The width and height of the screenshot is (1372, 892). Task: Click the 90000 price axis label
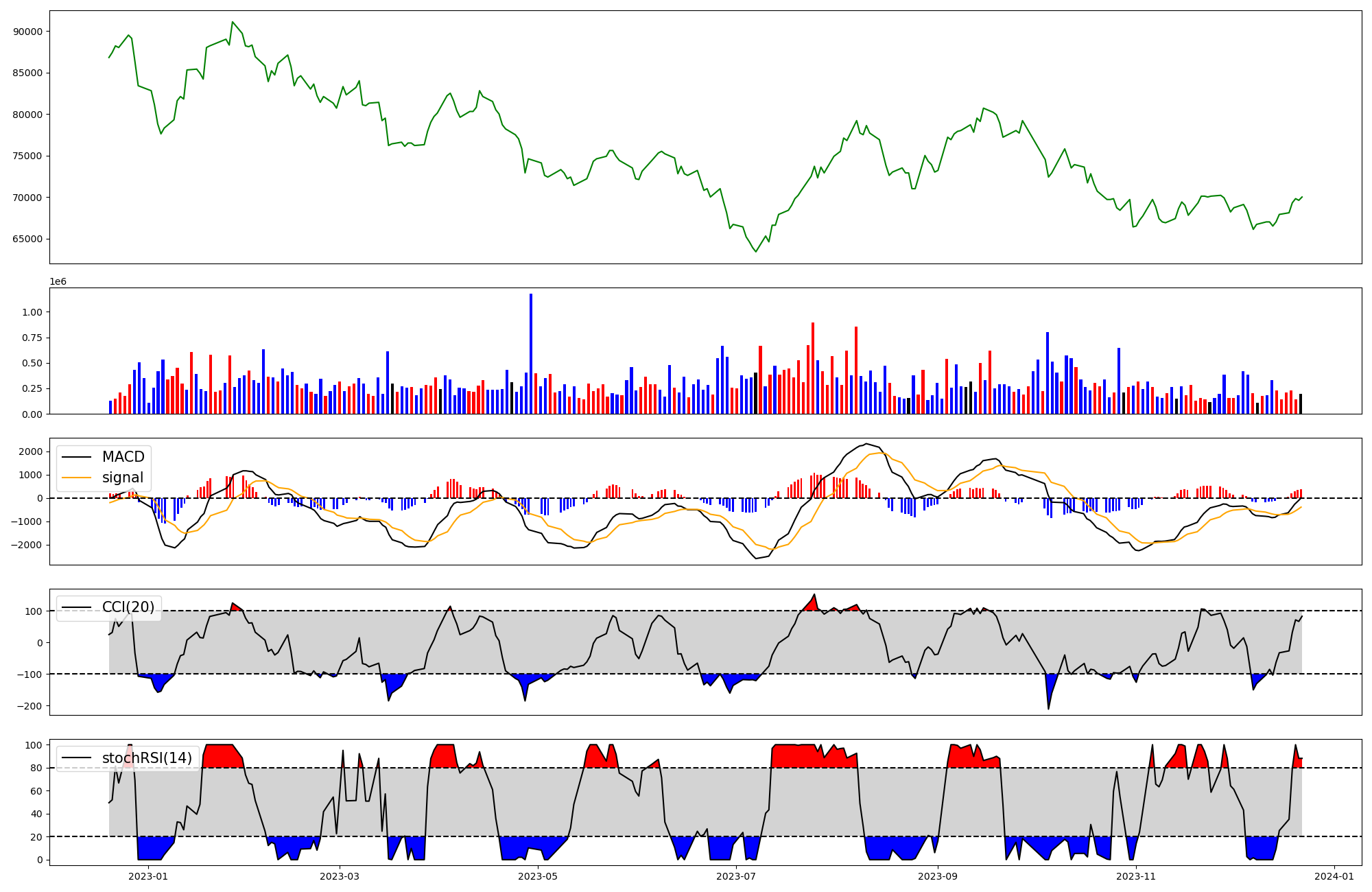pos(27,32)
